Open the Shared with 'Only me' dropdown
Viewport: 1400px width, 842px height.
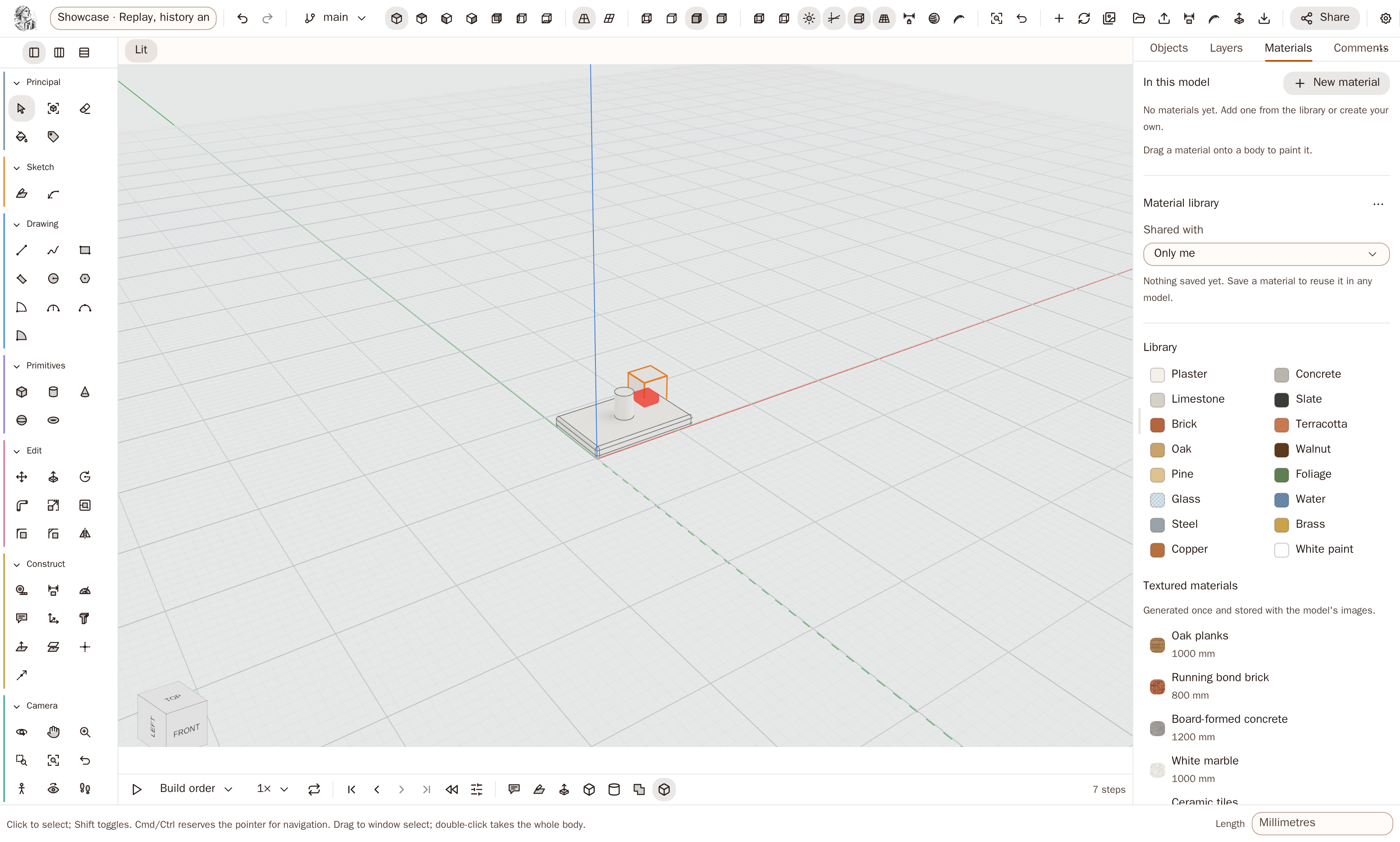[1265, 253]
